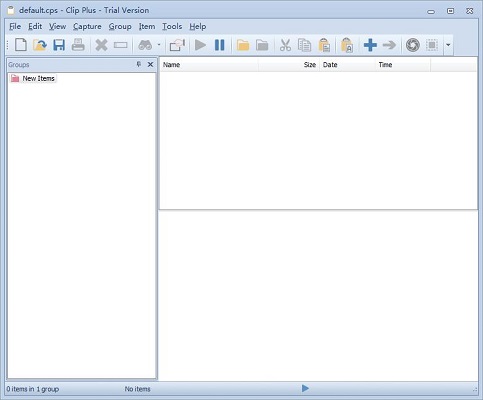The image size is (483, 400).
Task: Open the File menu
Action: tap(15, 26)
